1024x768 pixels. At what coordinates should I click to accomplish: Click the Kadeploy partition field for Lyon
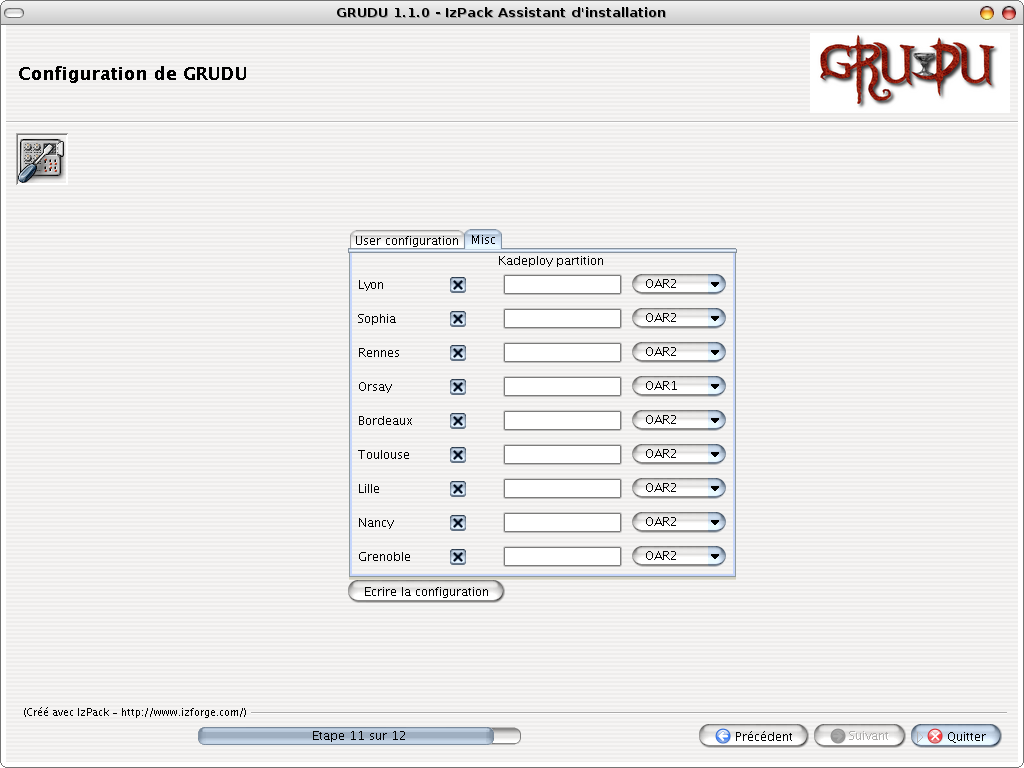(562, 285)
